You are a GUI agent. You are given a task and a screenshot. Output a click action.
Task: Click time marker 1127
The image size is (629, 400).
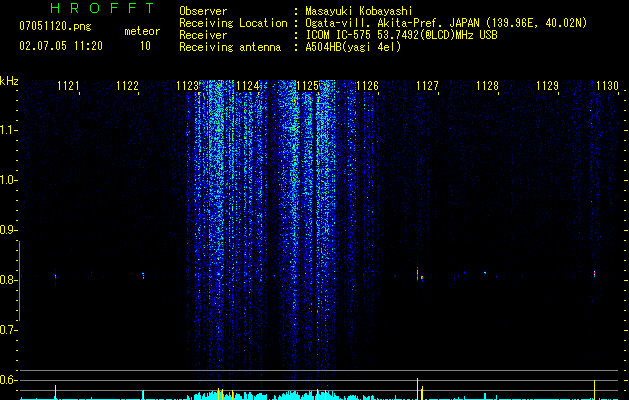click(427, 86)
